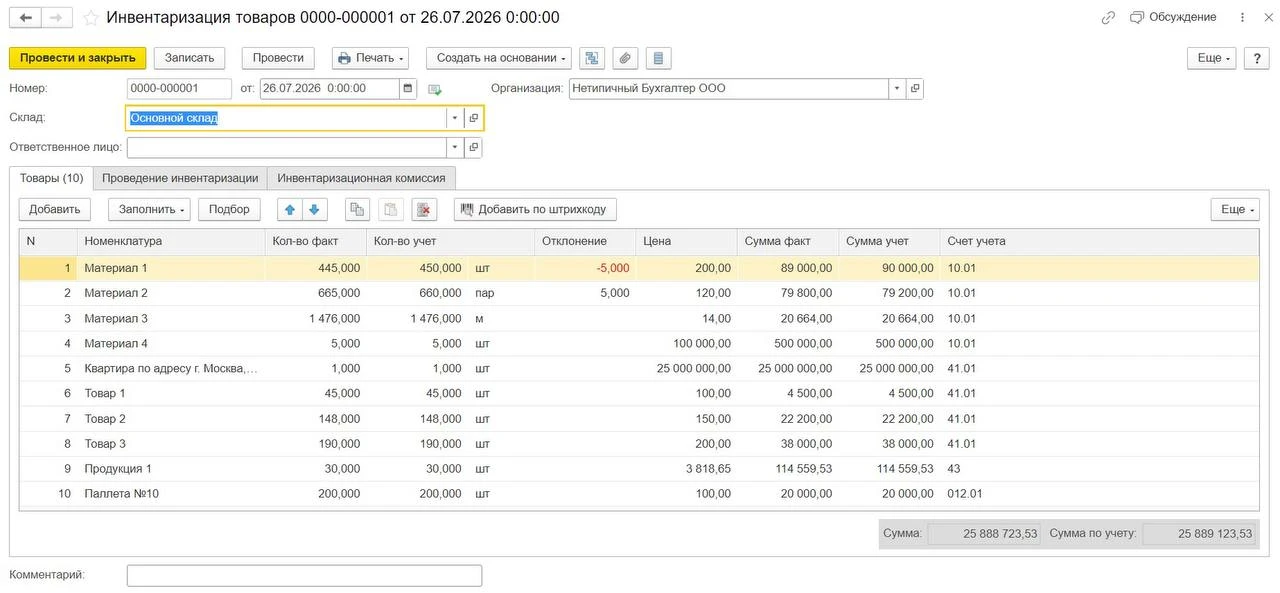
Task: Expand Ответственное лицо dropdown list
Action: point(455,147)
